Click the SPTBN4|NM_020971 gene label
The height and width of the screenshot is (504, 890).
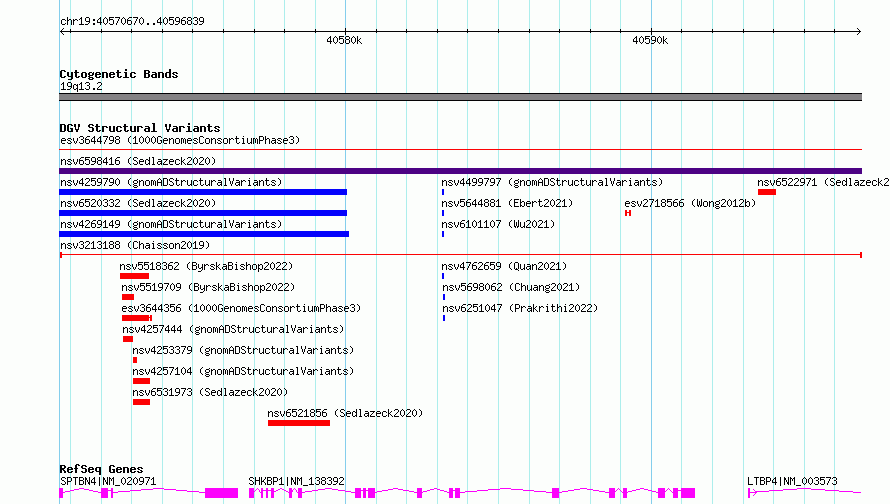click(x=108, y=481)
